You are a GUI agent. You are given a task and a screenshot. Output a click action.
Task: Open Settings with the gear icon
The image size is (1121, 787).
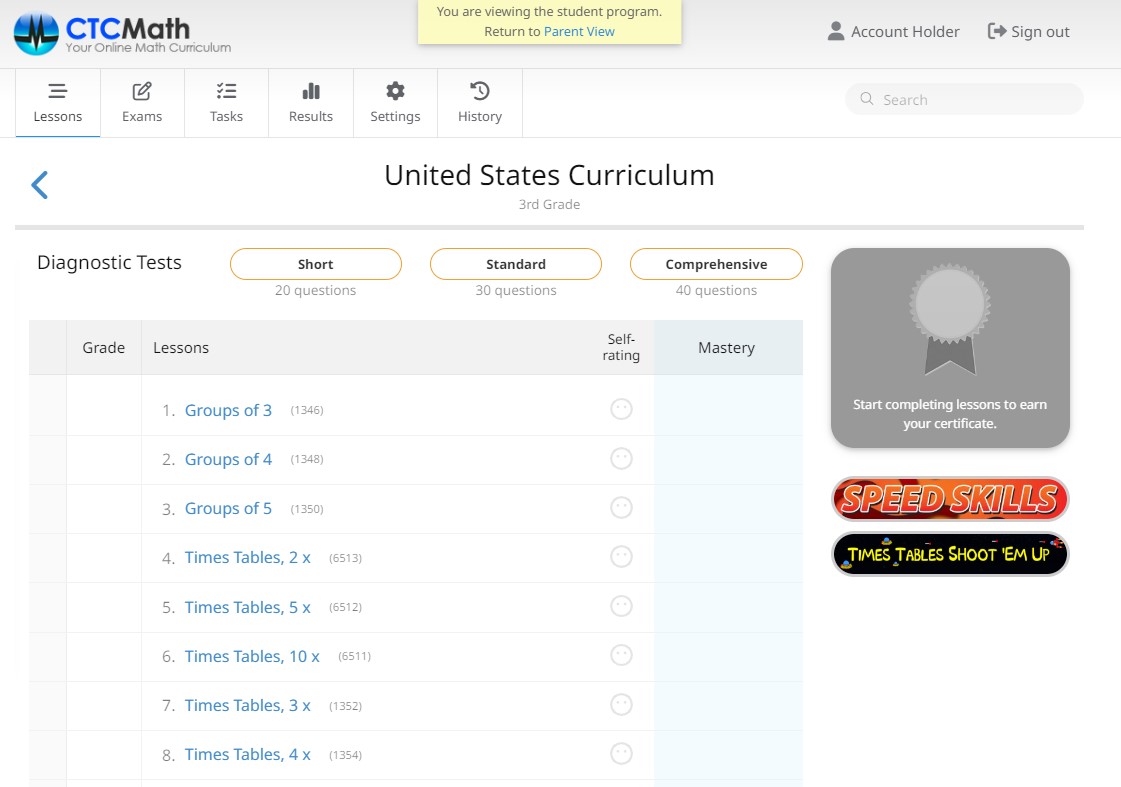point(395,102)
